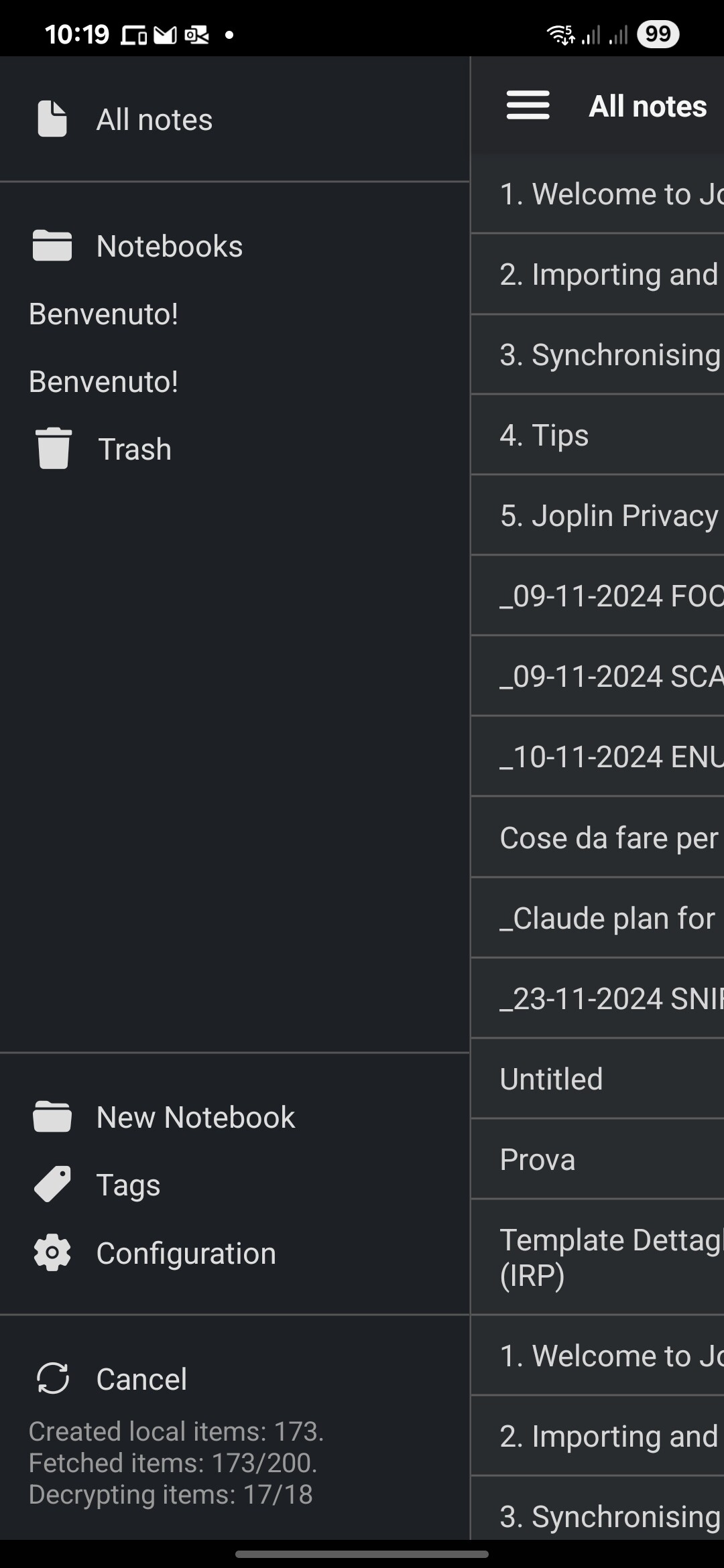Open the first 1. Welcome to Joplin note
This screenshot has width=724, height=1568.
[598, 194]
